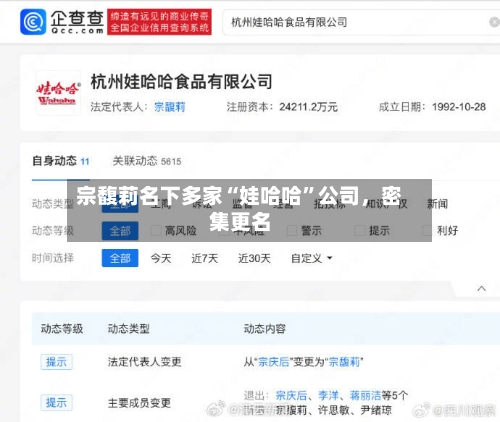Open 宗庆后 link in the 退出 member list
Screen dimensions: 500x422
pos(291,396)
